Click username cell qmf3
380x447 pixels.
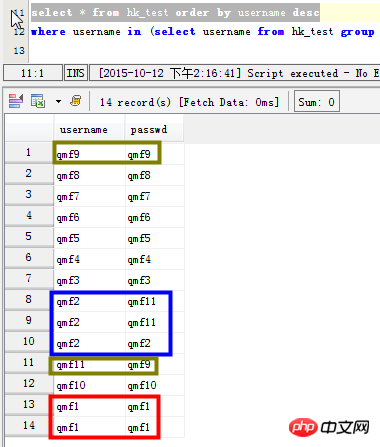tap(89, 280)
